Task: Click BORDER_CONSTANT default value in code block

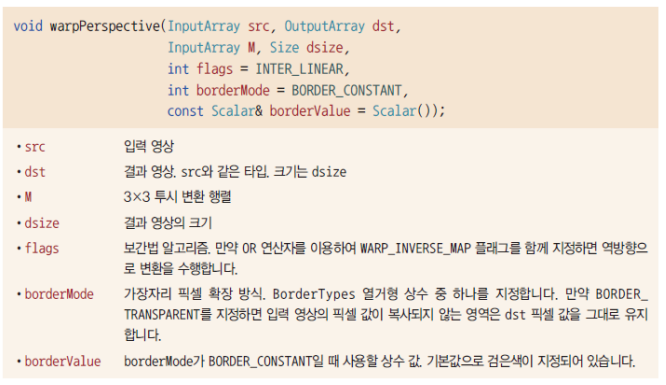Action: click(x=347, y=90)
